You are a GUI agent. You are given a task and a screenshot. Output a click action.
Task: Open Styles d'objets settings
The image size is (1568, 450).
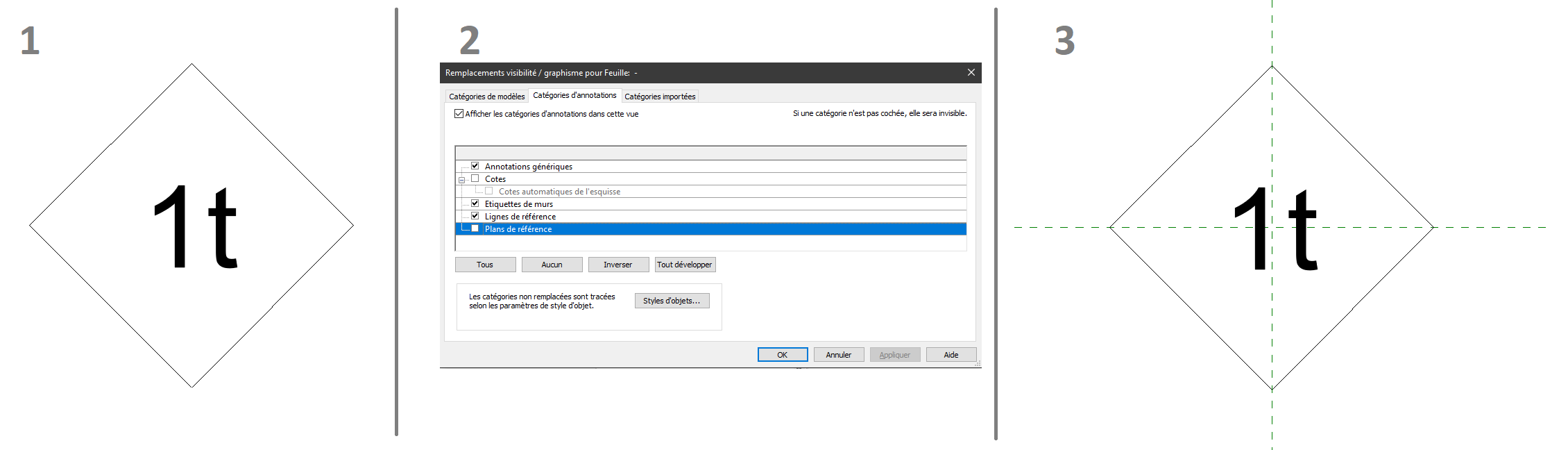point(671,301)
